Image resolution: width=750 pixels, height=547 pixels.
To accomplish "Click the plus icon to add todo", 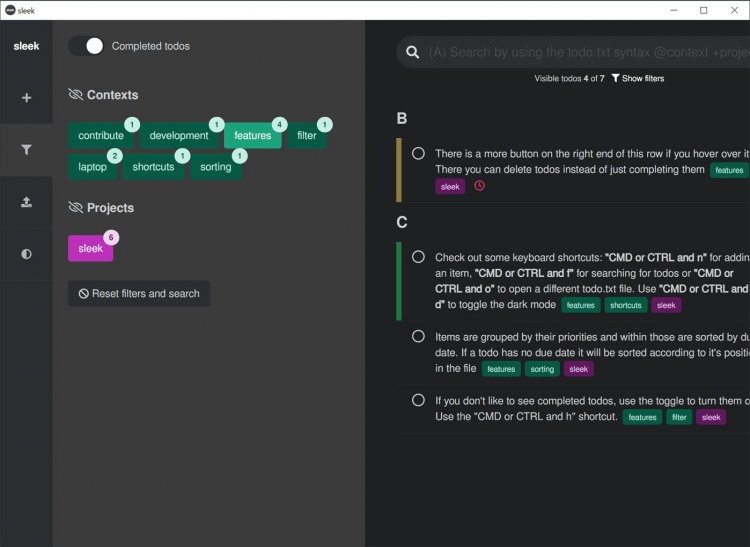I will pos(26,98).
